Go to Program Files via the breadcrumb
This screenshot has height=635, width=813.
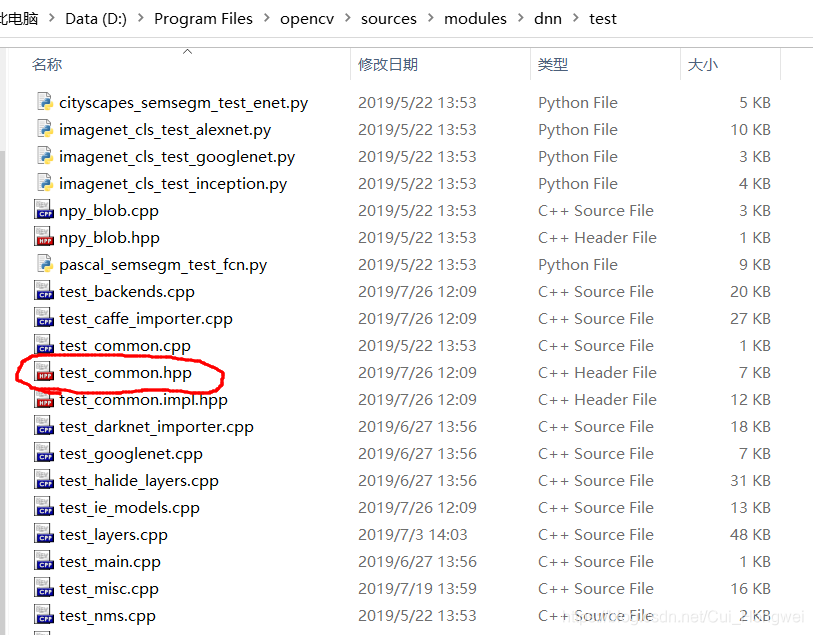[203, 18]
